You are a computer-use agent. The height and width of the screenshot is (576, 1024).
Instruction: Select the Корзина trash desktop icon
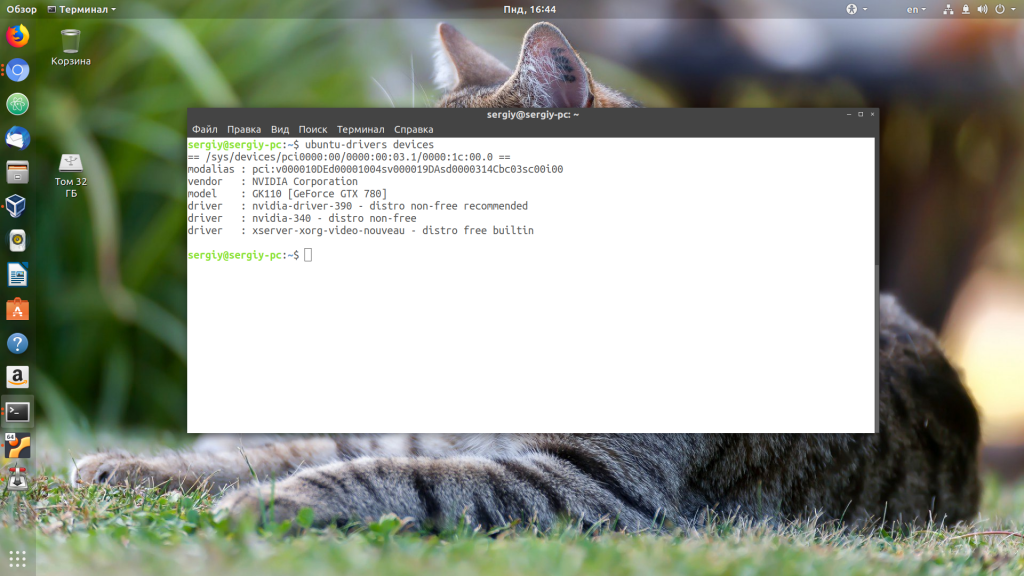tap(71, 48)
